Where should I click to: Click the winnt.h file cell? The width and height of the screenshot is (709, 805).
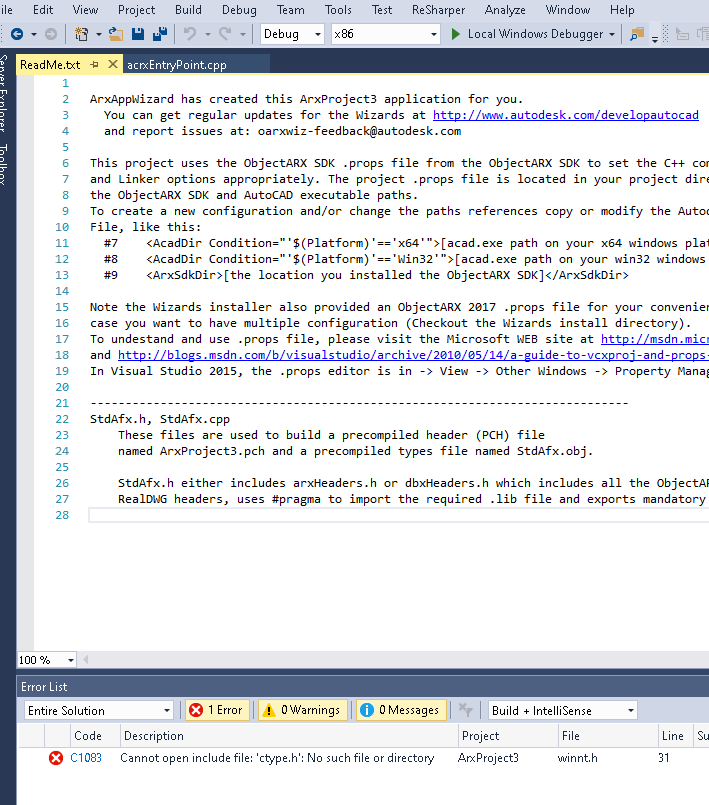(578, 758)
